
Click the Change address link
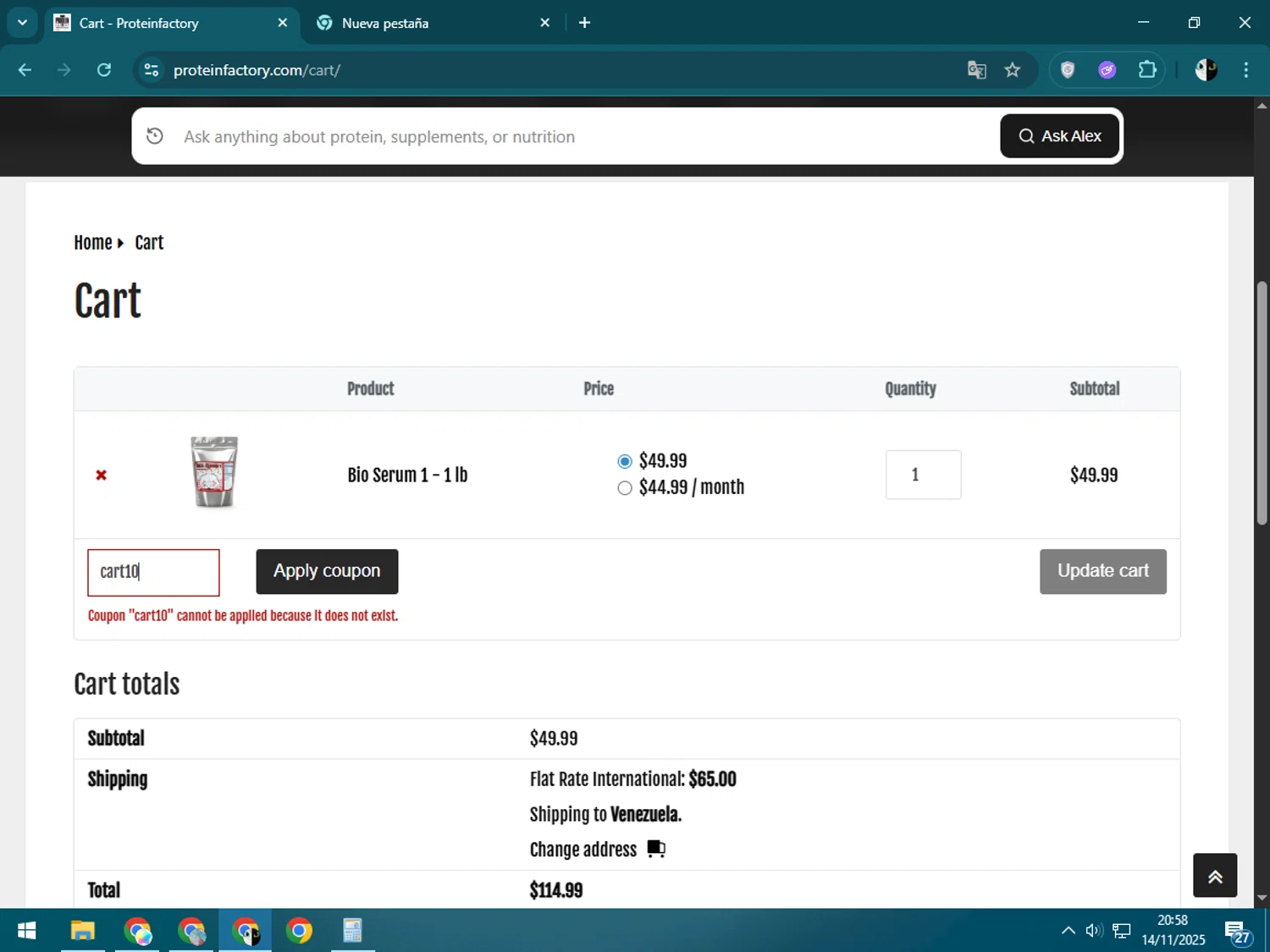(583, 850)
